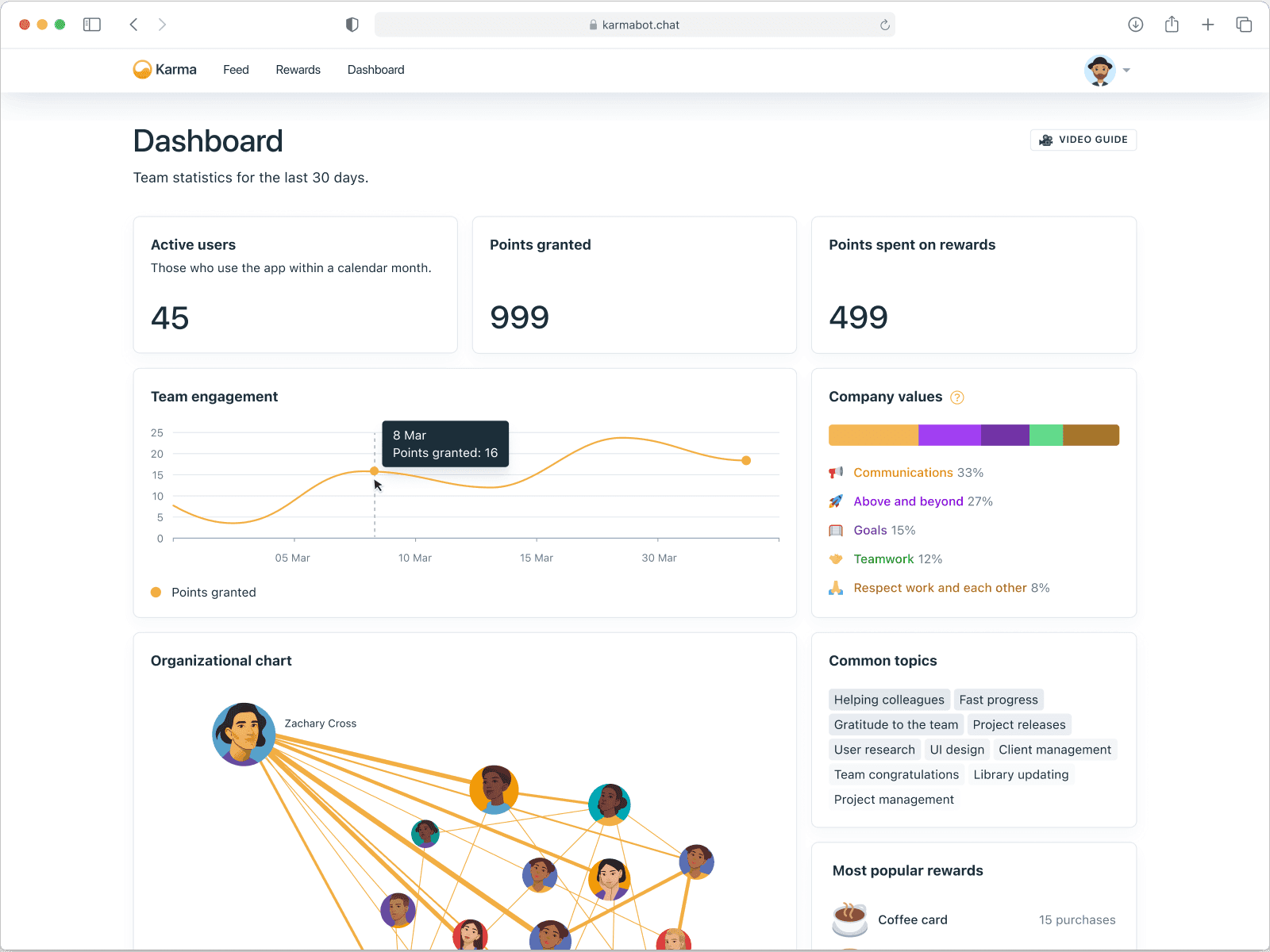
Task: Click the green Teamwork bar segment
Action: pos(1046,435)
